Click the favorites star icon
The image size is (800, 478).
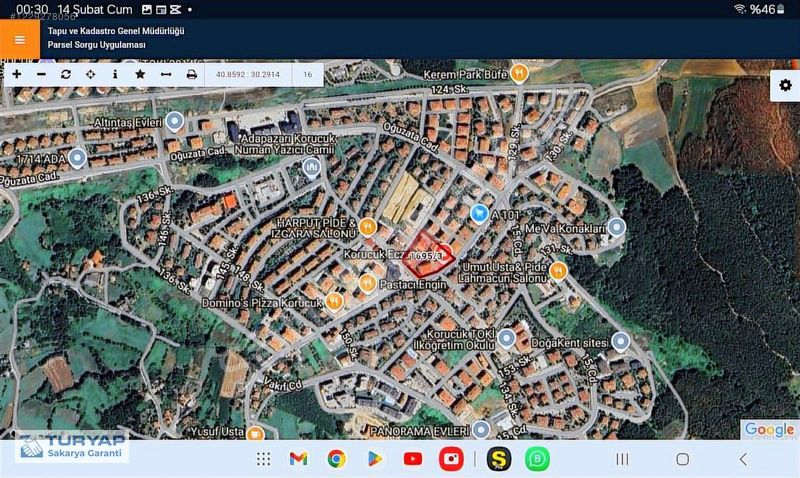140,74
